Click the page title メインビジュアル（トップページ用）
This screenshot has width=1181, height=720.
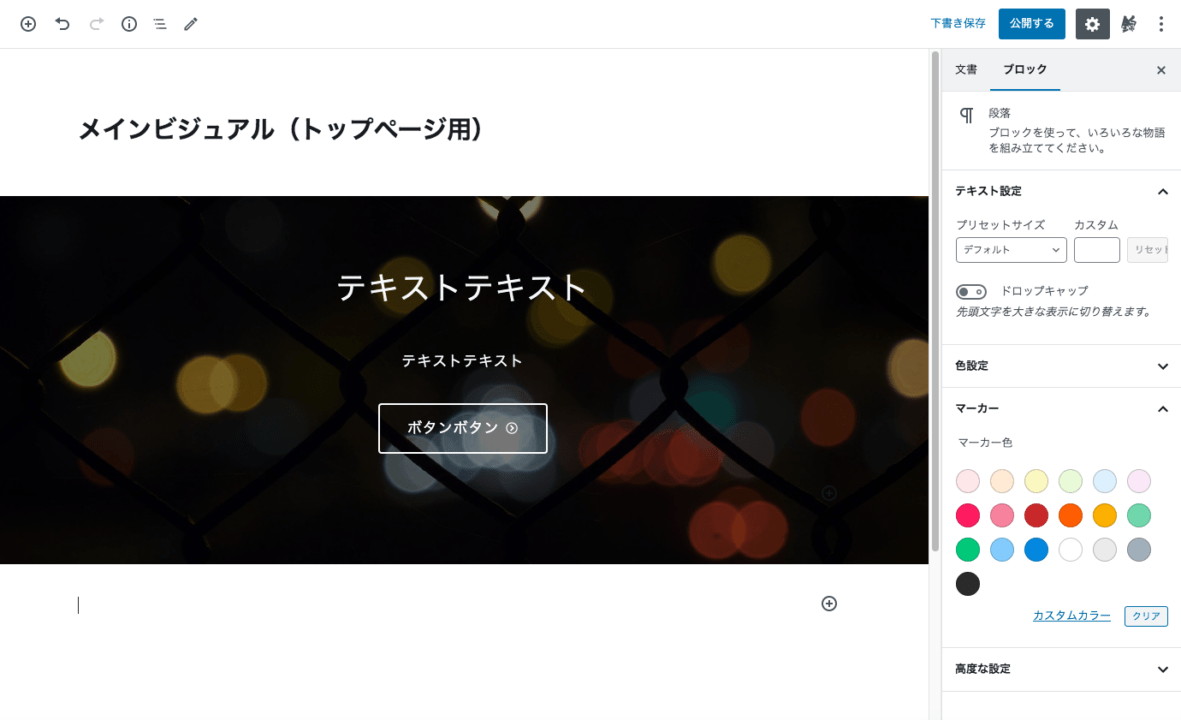[x=280, y=129]
